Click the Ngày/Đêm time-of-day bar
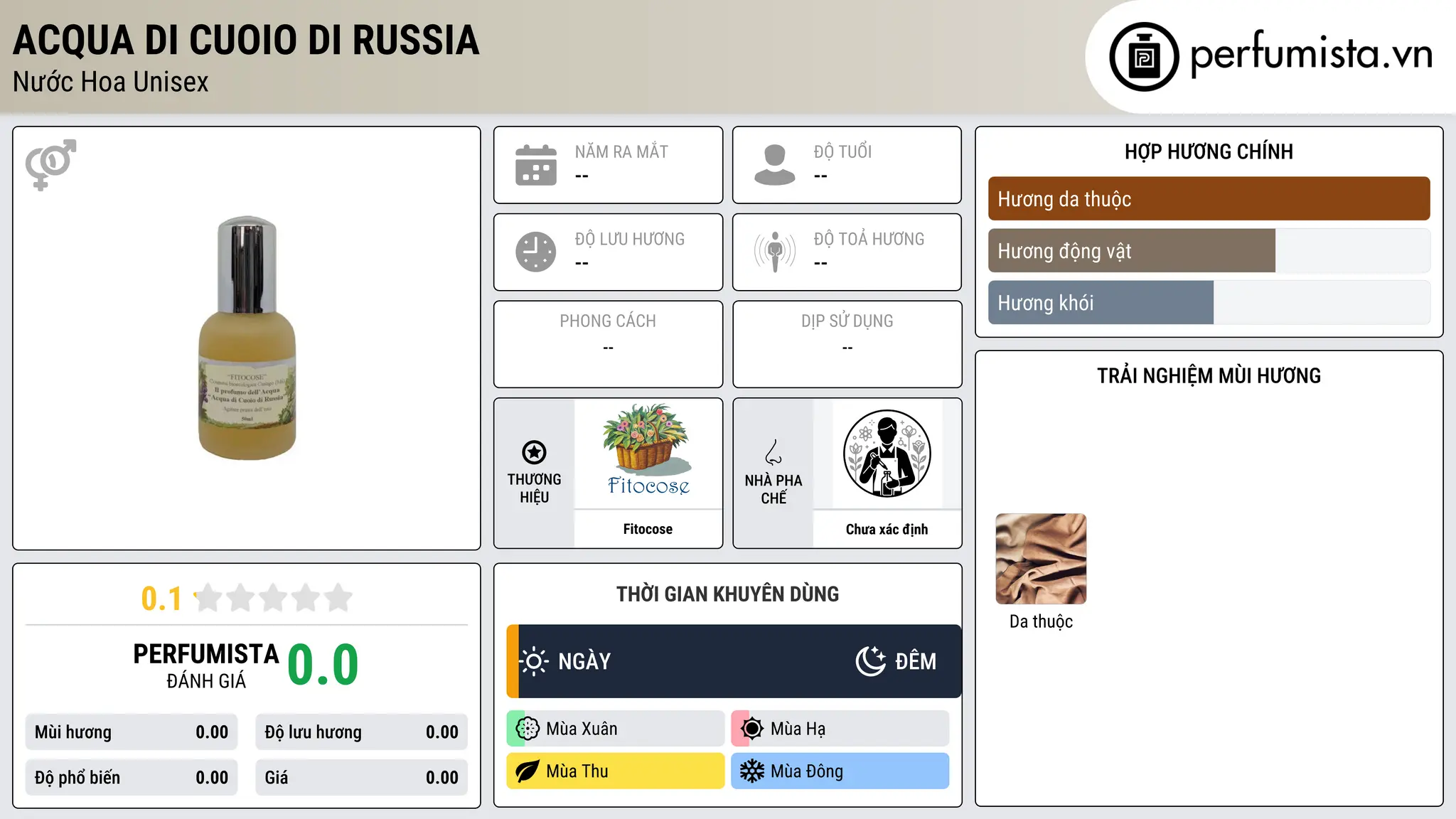This screenshot has height=819, width=1456. click(734, 661)
